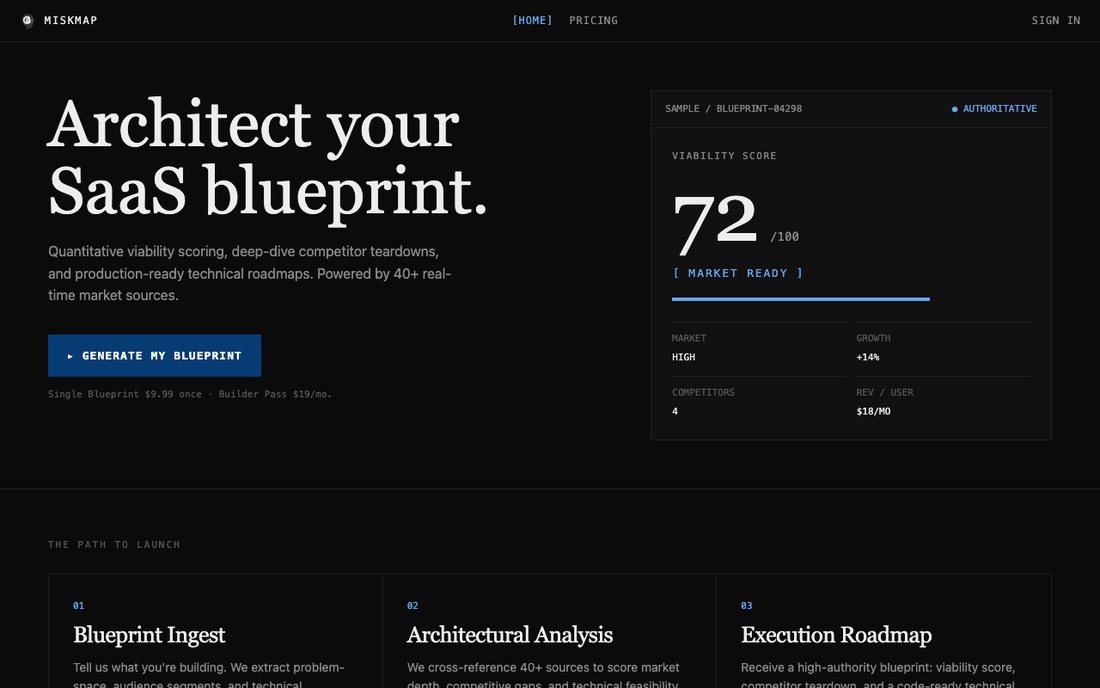Image resolution: width=1100 pixels, height=688 pixels.
Task: Click the GROWTH value +14%
Action: (868, 357)
